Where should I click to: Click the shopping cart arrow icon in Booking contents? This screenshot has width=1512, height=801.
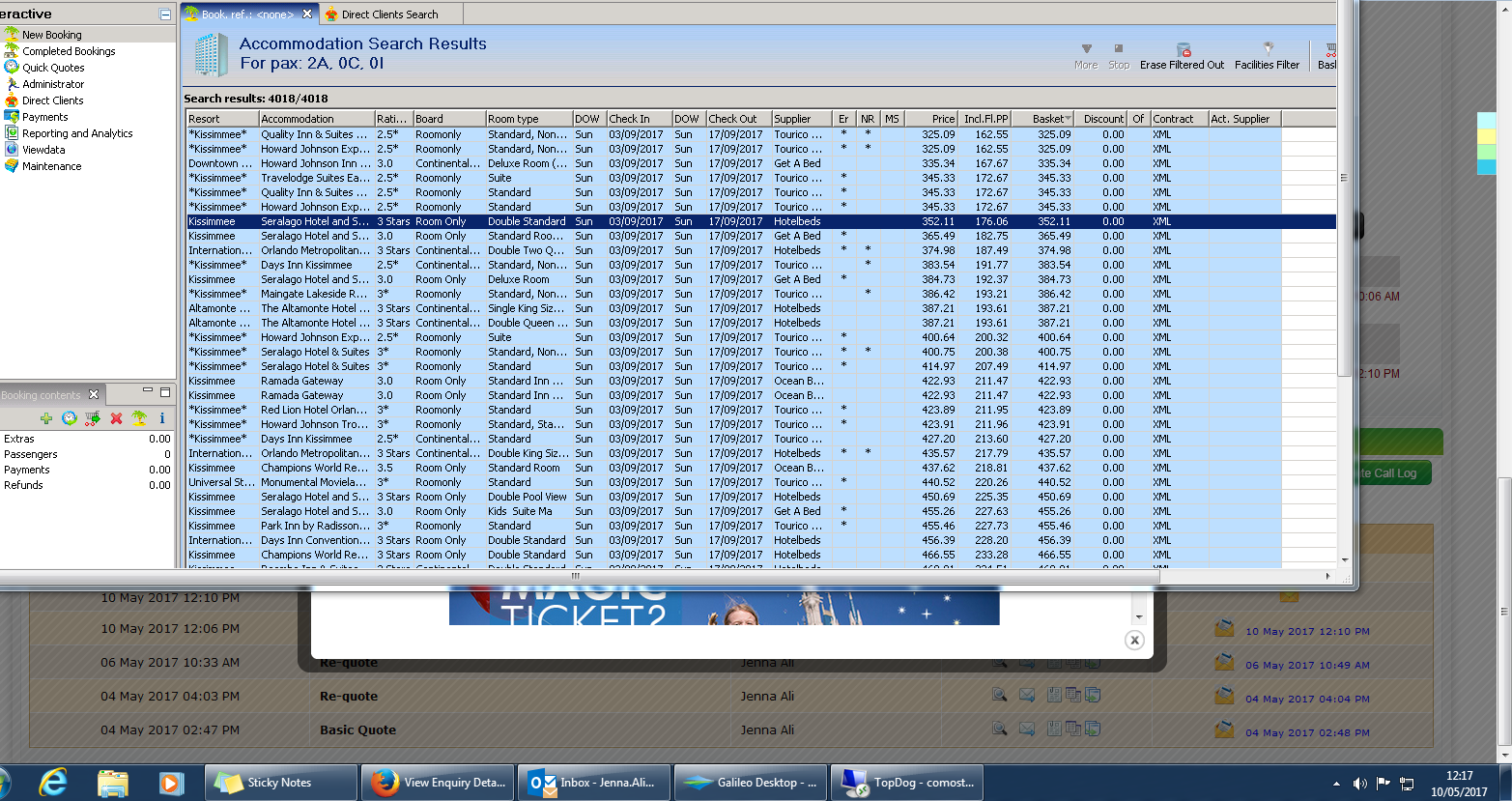tap(92, 418)
